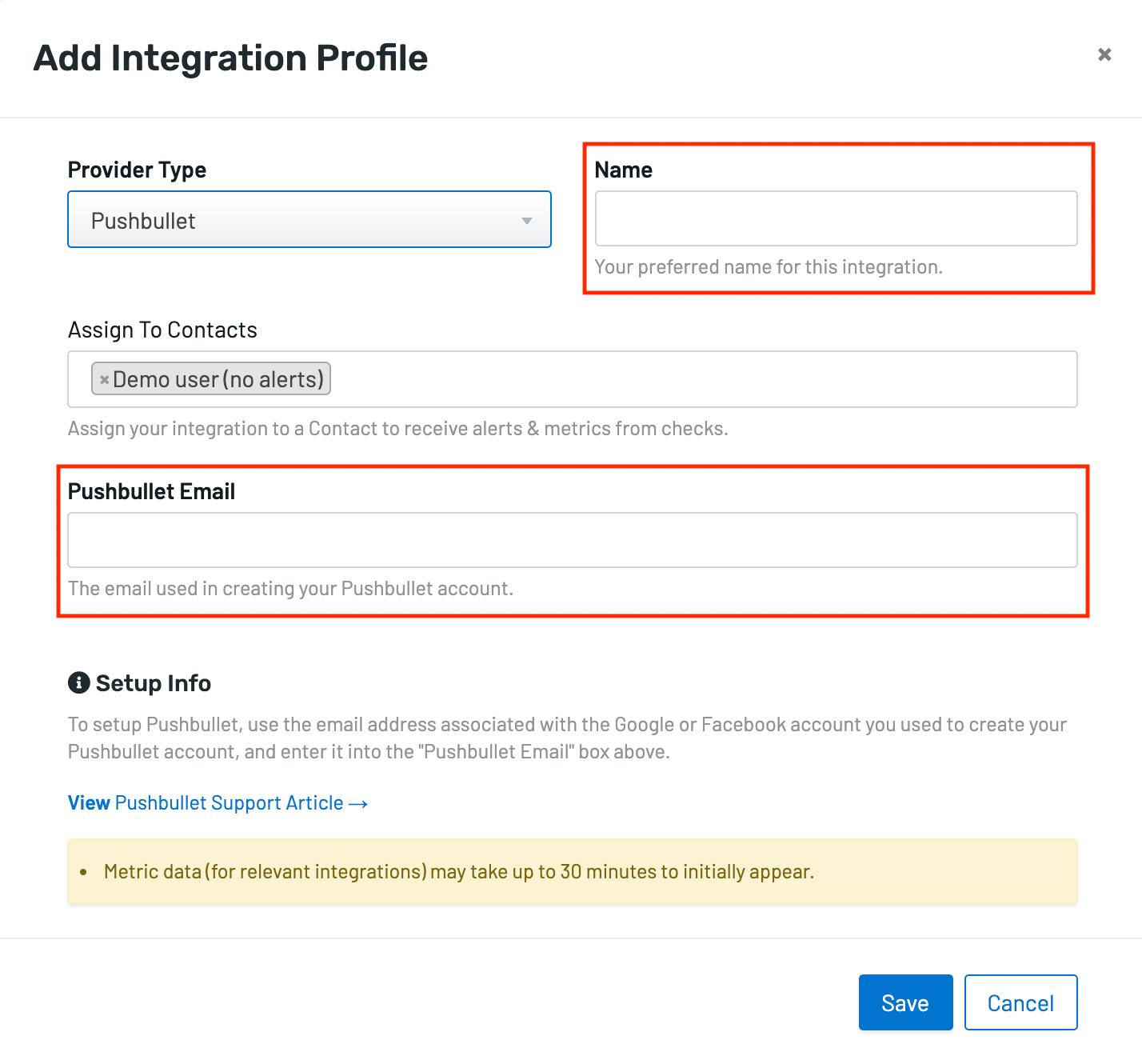Click the 'To setup Pushbullet' instructions paragraph
The image size is (1142, 1064).
pos(567,738)
